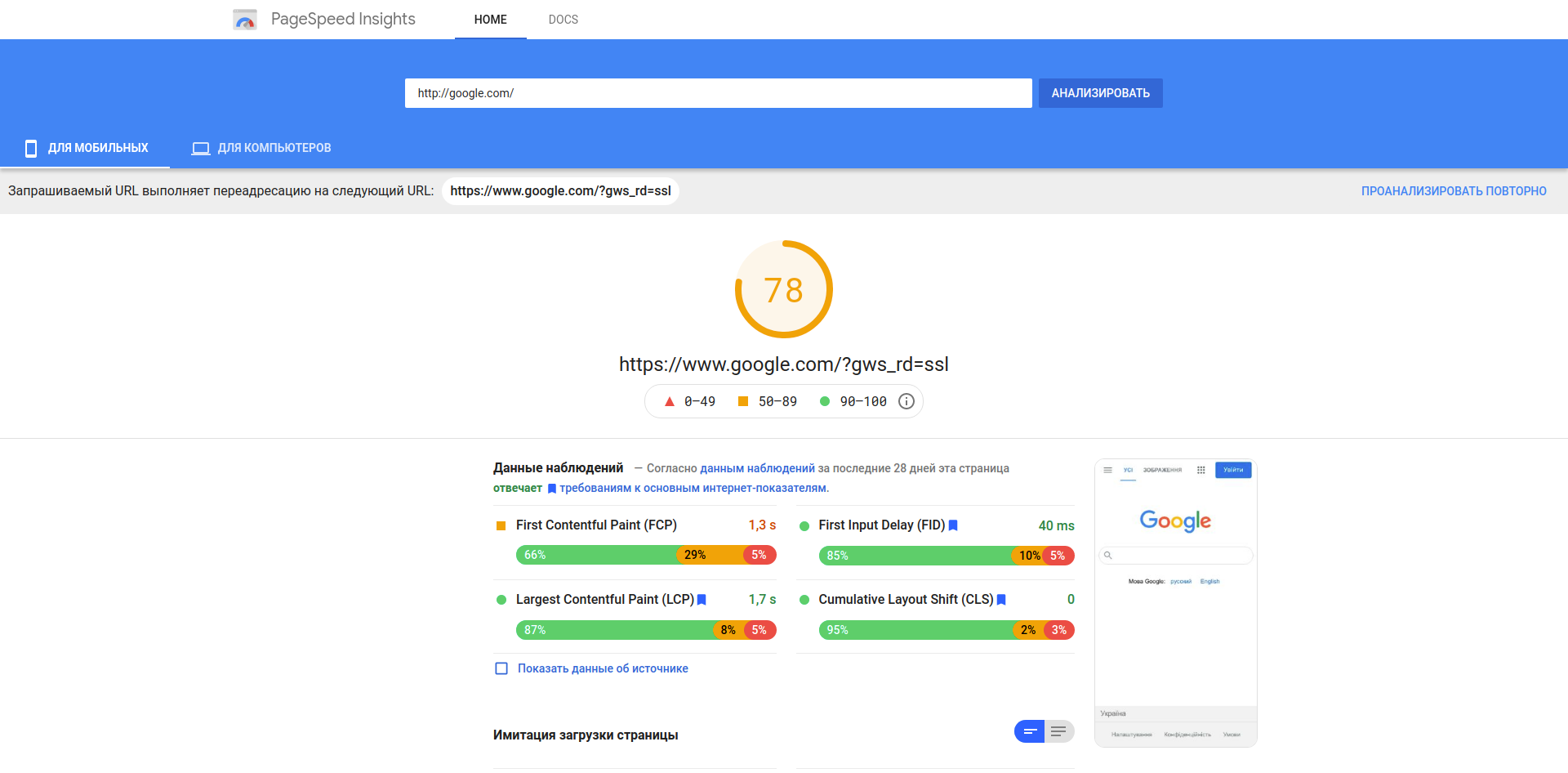The height and width of the screenshot is (773, 1568).
Task: Open the DOCS tab
Action: (x=563, y=20)
